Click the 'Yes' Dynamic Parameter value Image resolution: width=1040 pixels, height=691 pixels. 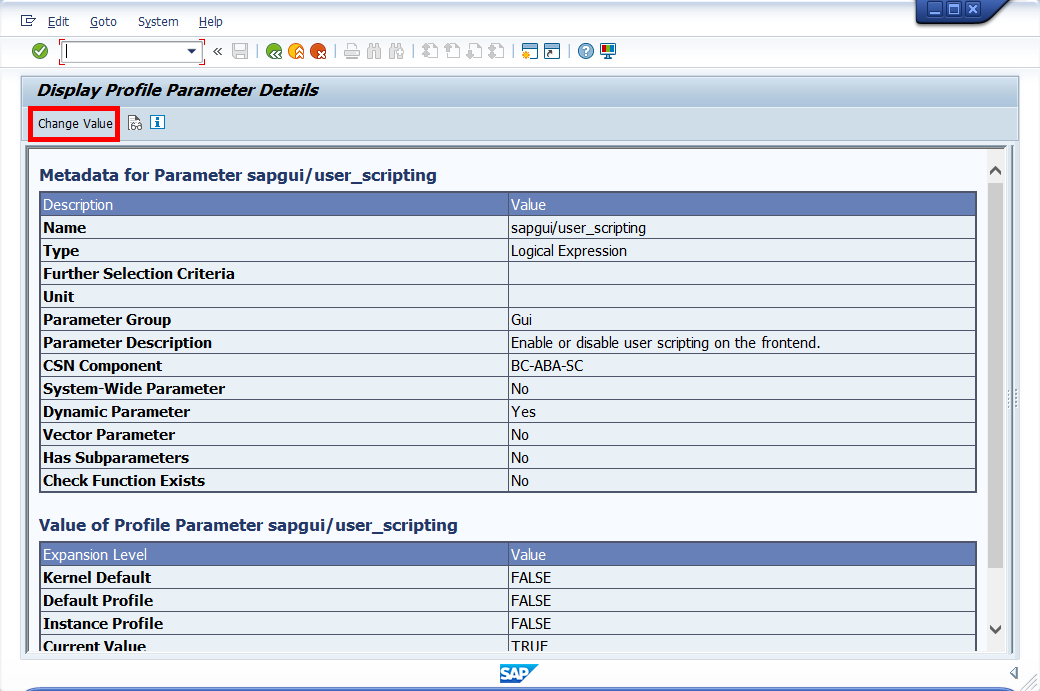tap(742, 412)
